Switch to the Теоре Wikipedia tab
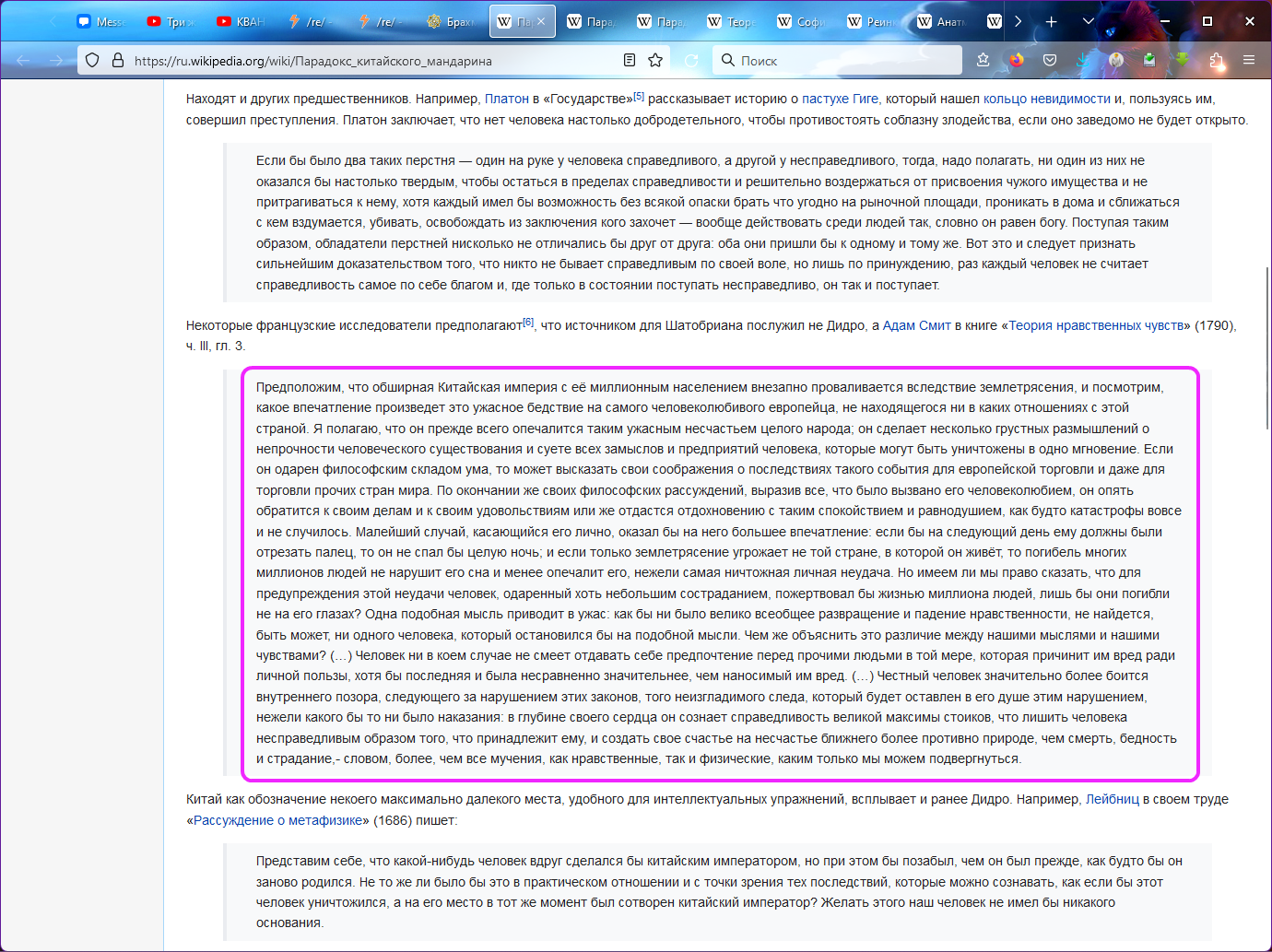The width and height of the screenshot is (1272, 952). pyautogui.click(x=732, y=21)
